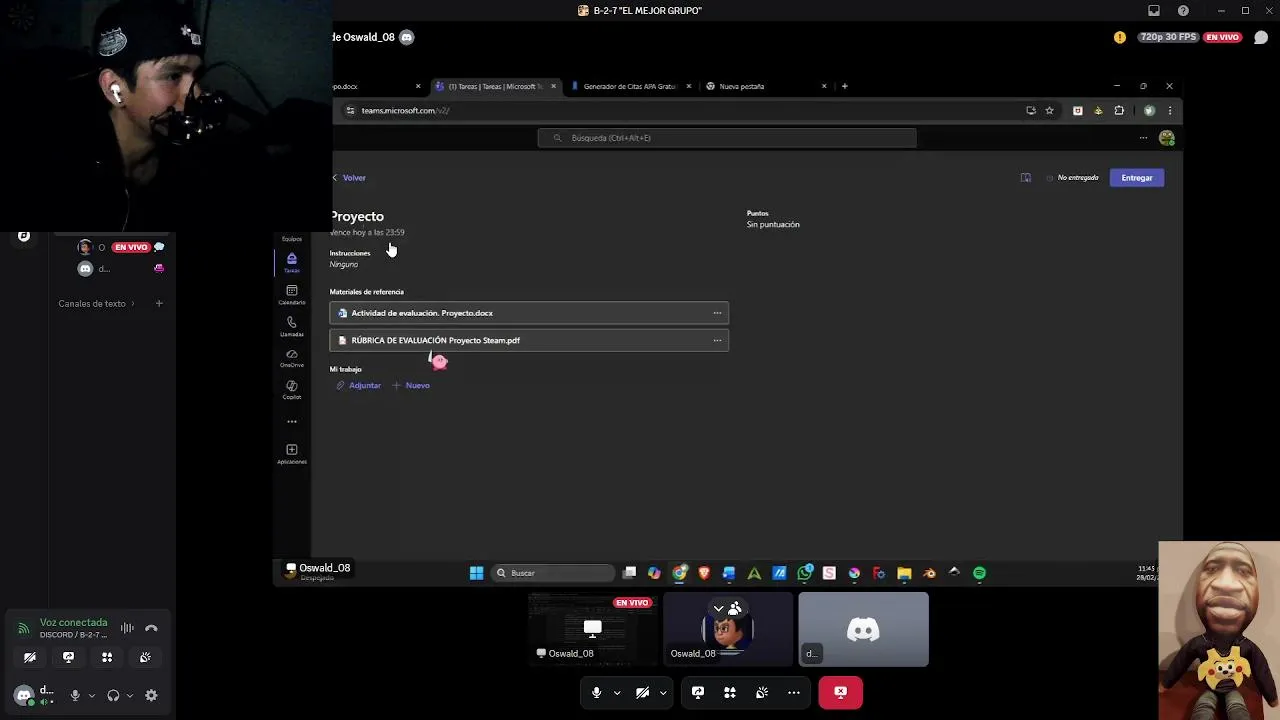Expand output device options in user panel
The image size is (1280, 720).
(x=129, y=696)
